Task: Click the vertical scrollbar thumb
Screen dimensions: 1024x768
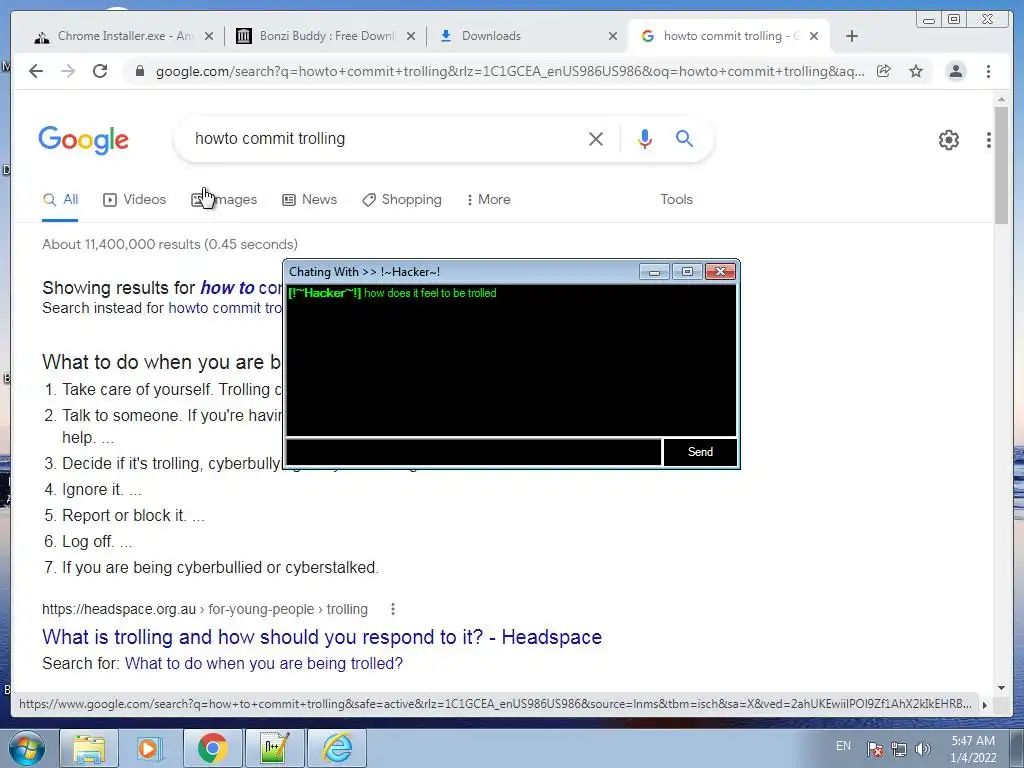Action: 1001,165
